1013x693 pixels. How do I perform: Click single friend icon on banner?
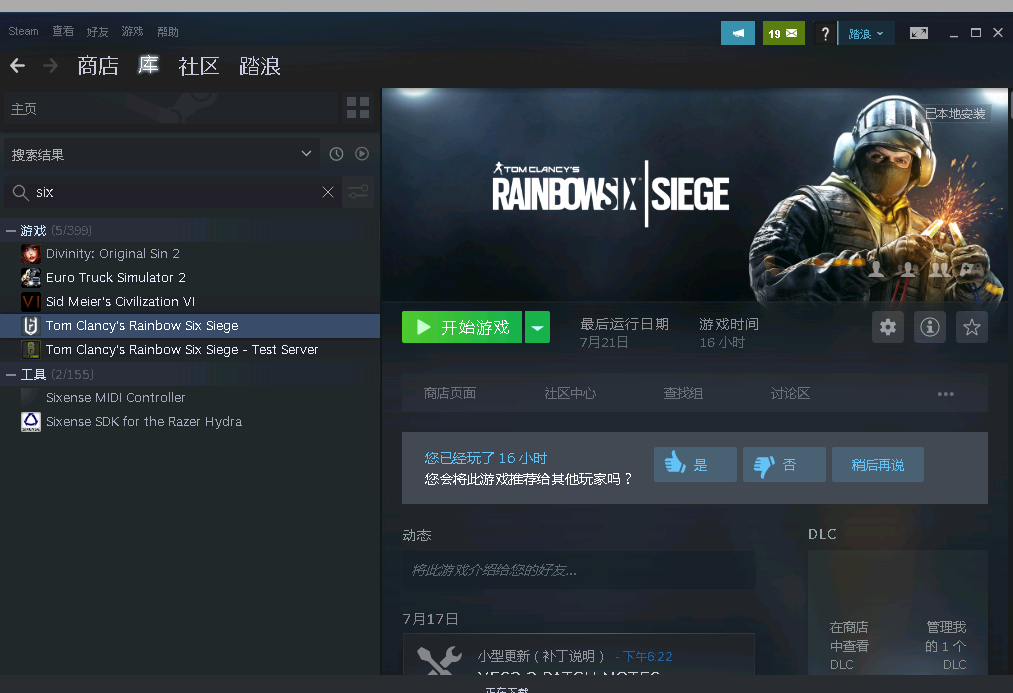[x=876, y=269]
